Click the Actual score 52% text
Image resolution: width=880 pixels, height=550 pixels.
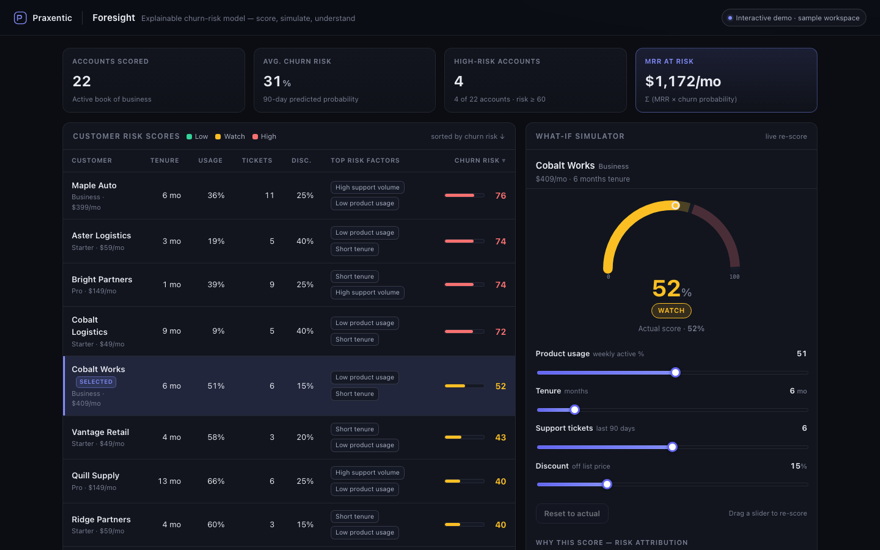(x=671, y=328)
